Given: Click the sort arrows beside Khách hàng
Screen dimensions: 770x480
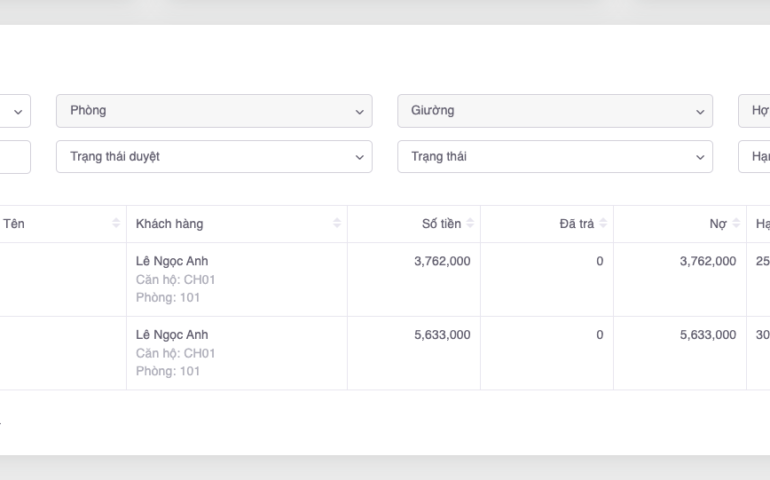Looking at the screenshot, I should pos(337,224).
